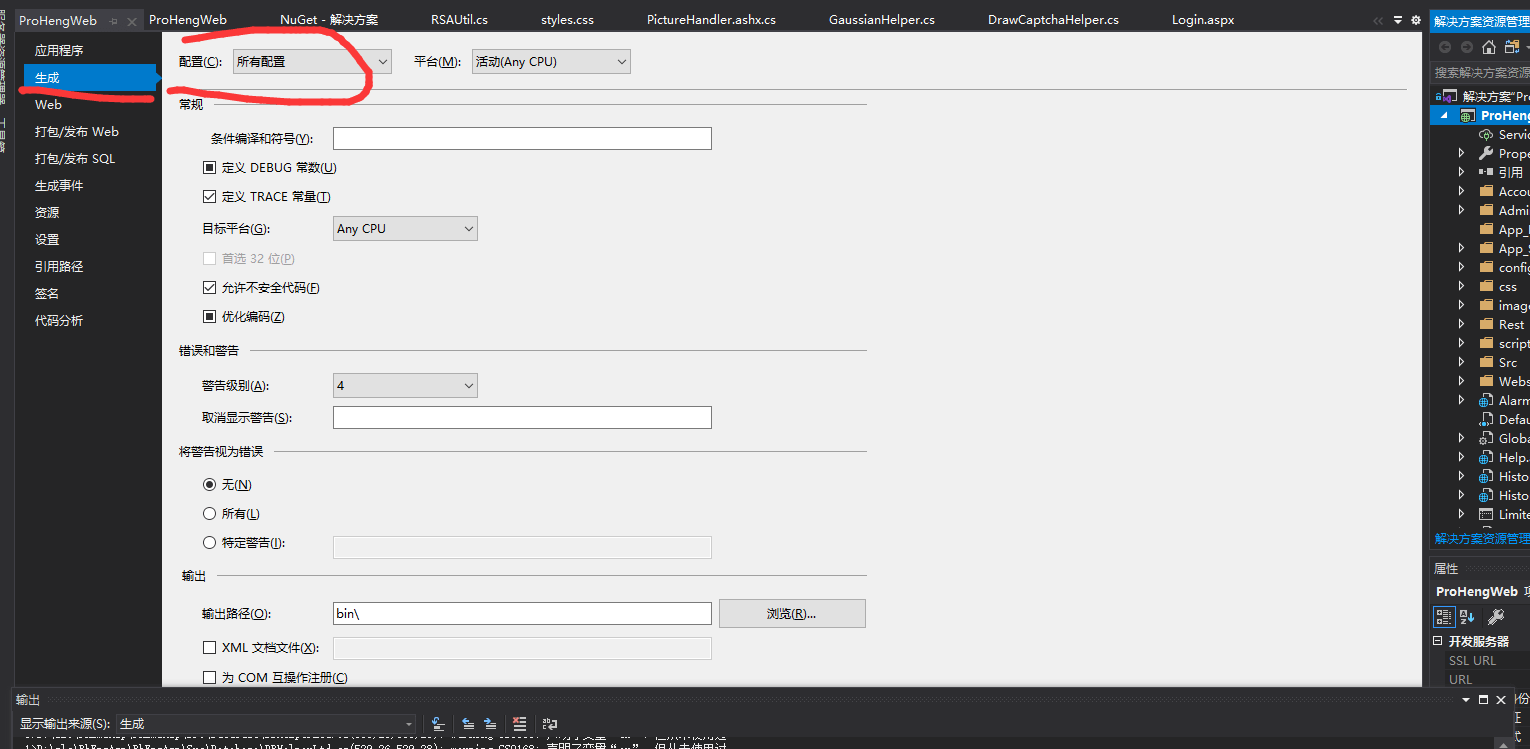Click the Sync with Active Document icon

click(1510, 47)
